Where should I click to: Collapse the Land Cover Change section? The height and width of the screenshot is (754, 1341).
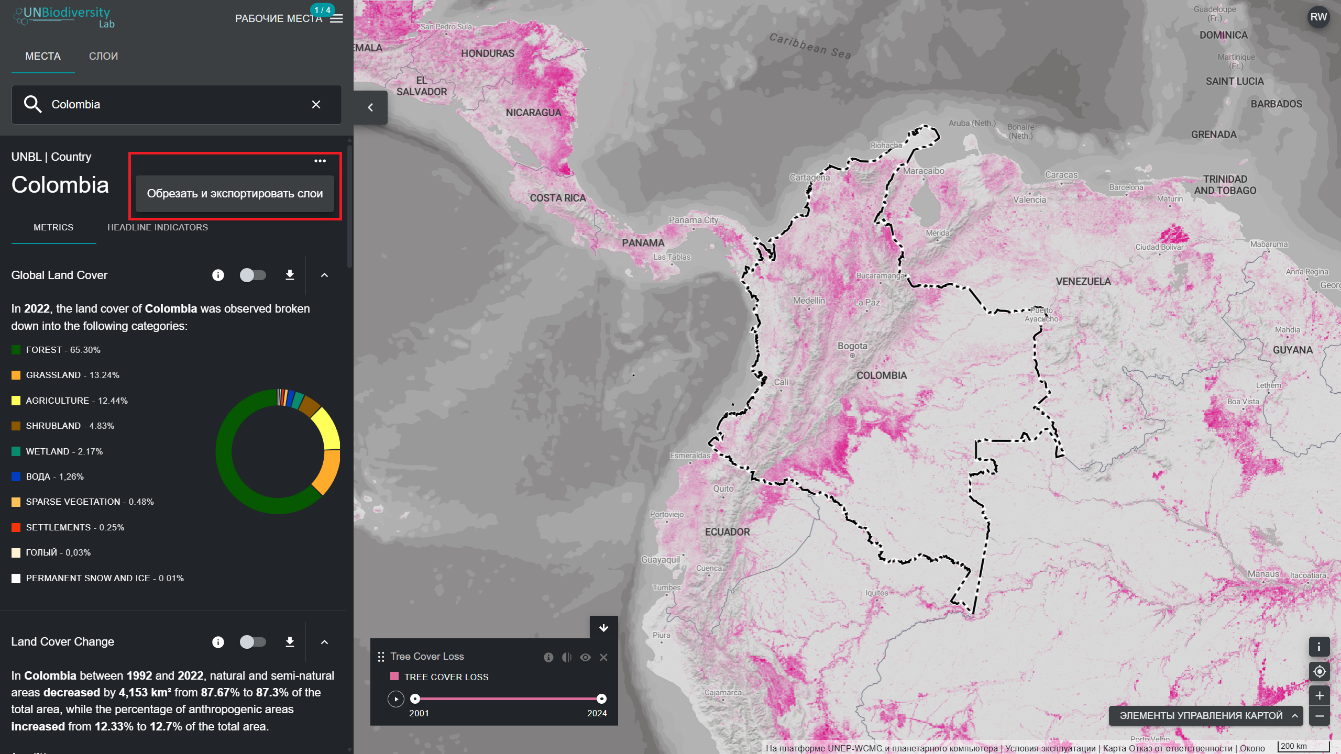point(324,642)
